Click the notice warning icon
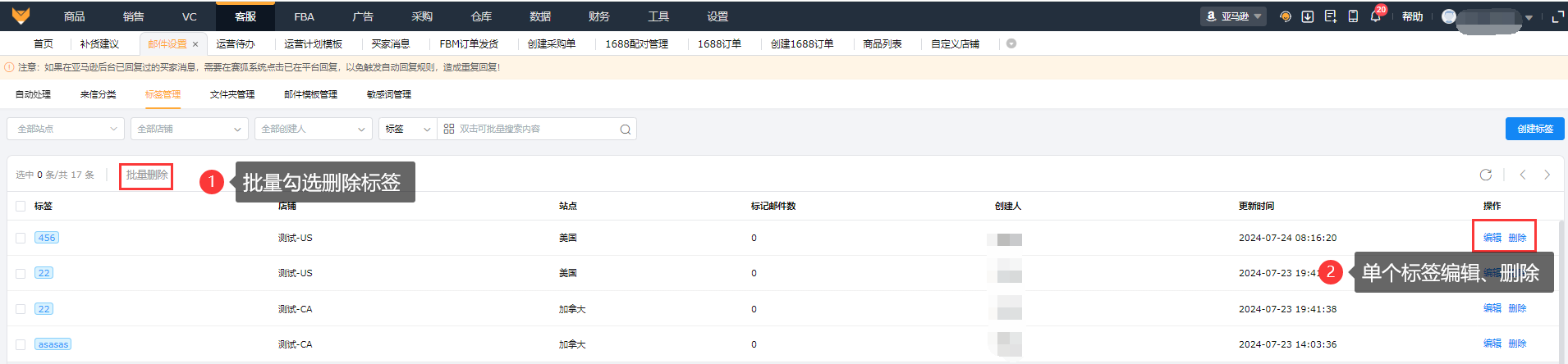This screenshot has height=364, width=1568. coord(9,67)
